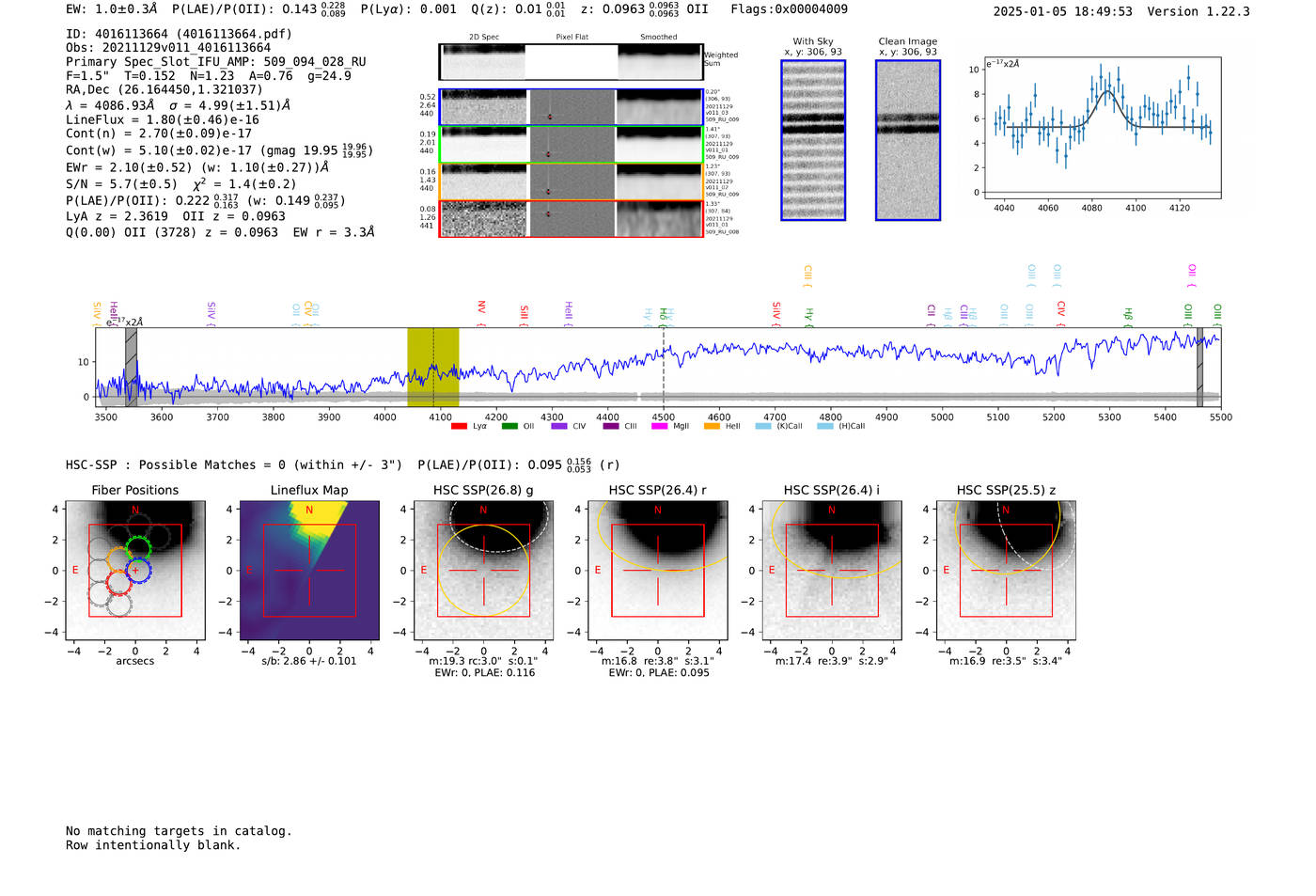
Task: Click the ID 4016113664 text line
Action: (x=179, y=34)
